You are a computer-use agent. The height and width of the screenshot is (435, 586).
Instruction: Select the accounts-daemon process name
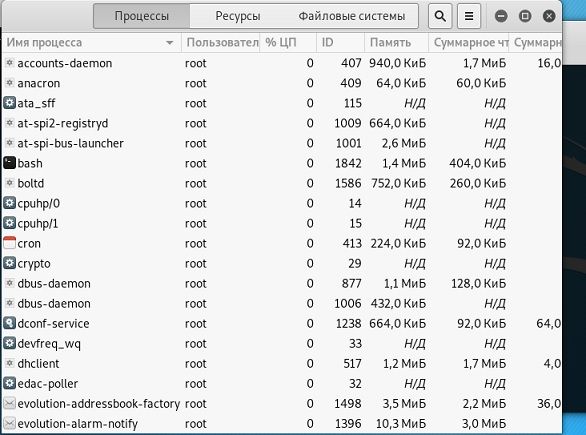coord(65,63)
